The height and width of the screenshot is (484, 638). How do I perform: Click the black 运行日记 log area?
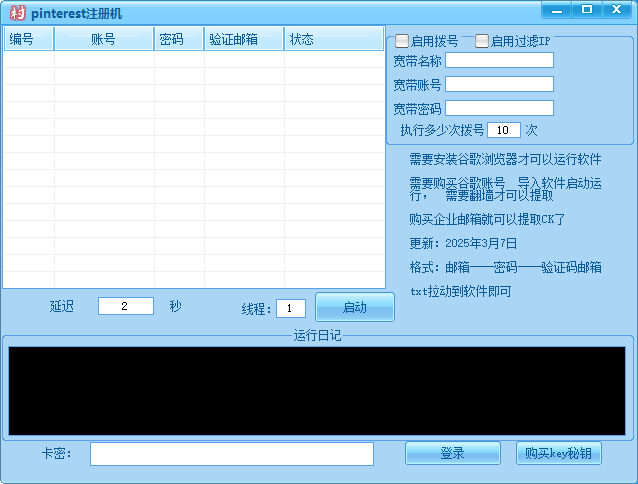click(317, 391)
